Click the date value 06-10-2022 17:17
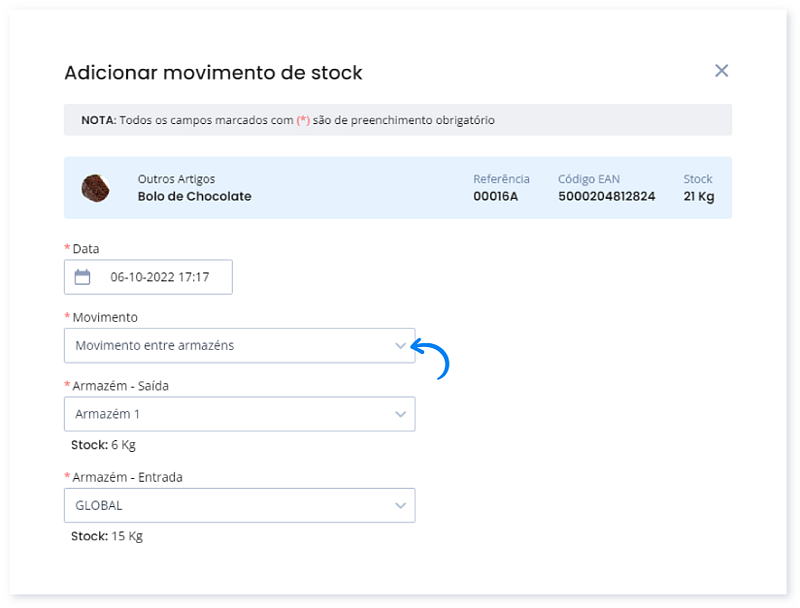The image size is (800, 608). (159, 277)
